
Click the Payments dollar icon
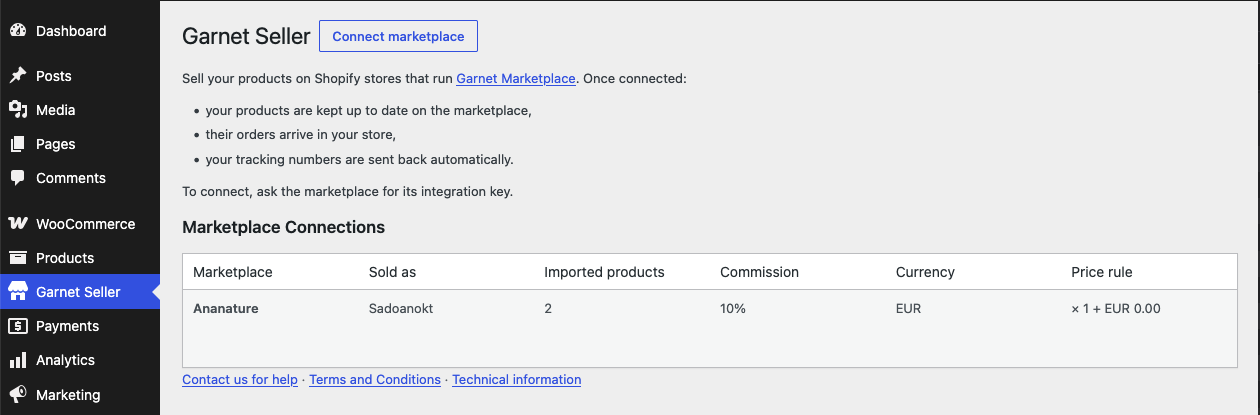click(18, 326)
